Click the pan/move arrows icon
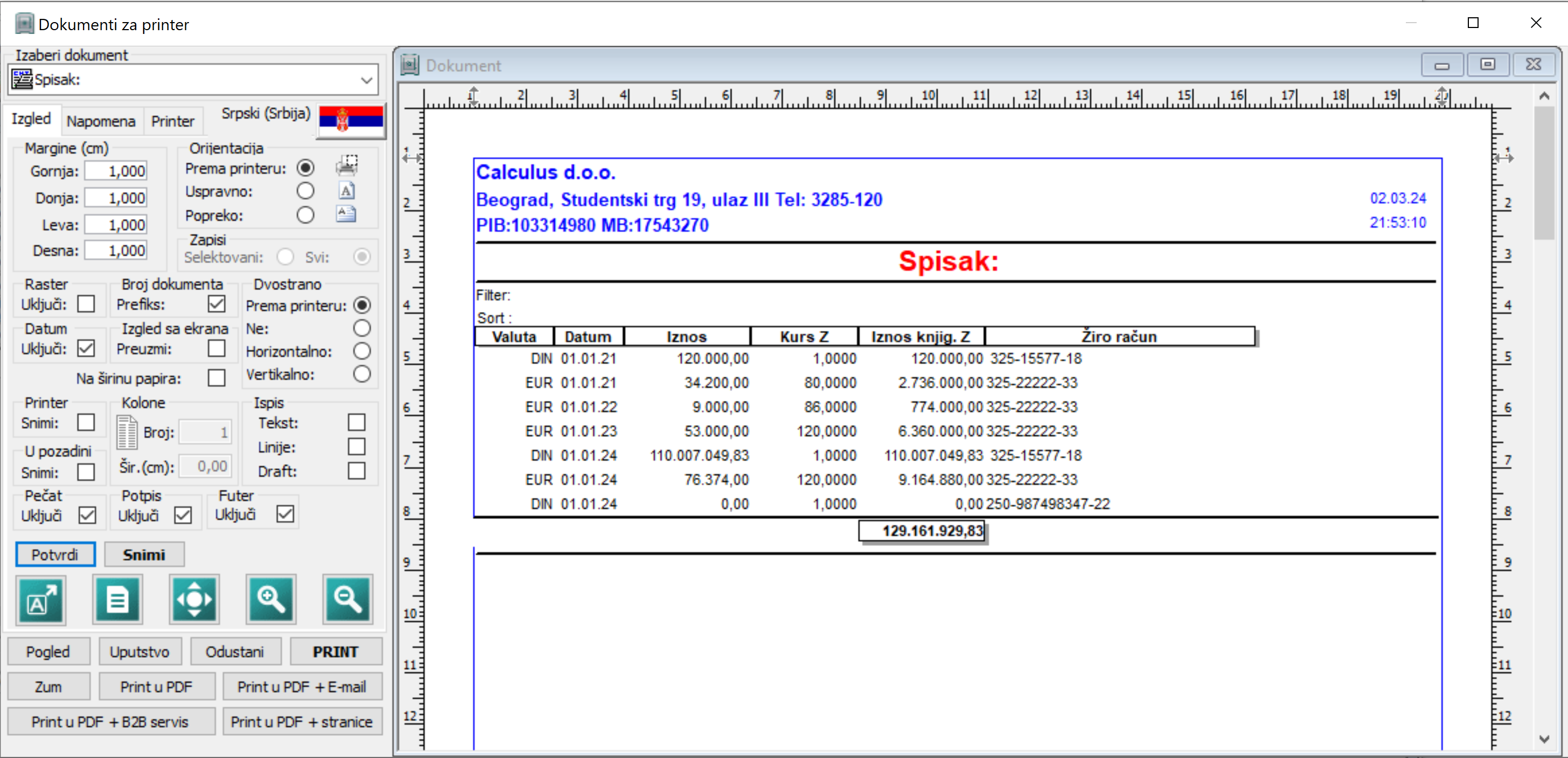Viewport: 1568px width, 758px height. click(x=194, y=599)
